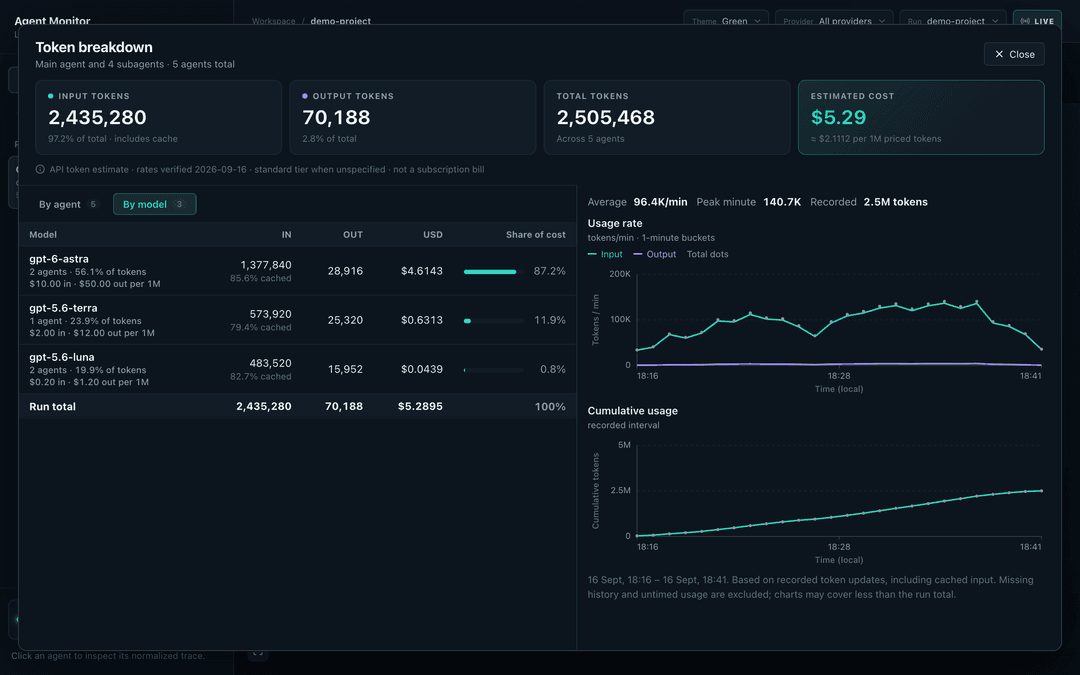Click the 483,520 input token value
The height and width of the screenshot is (675, 1080).
click(x=271, y=363)
